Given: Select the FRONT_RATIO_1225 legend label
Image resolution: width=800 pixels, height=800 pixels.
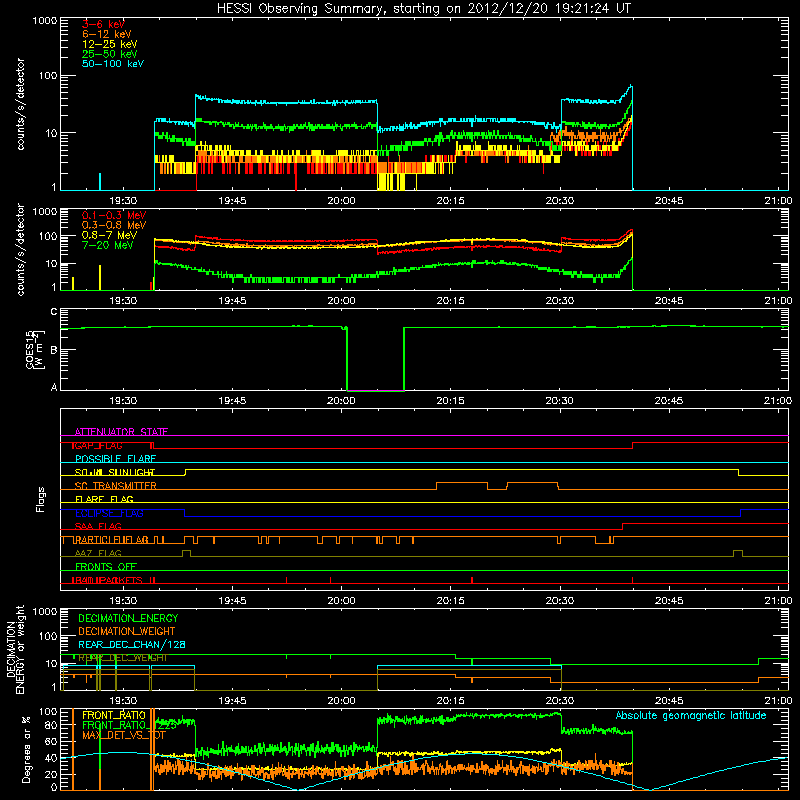Looking at the screenshot, I should point(130,725).
